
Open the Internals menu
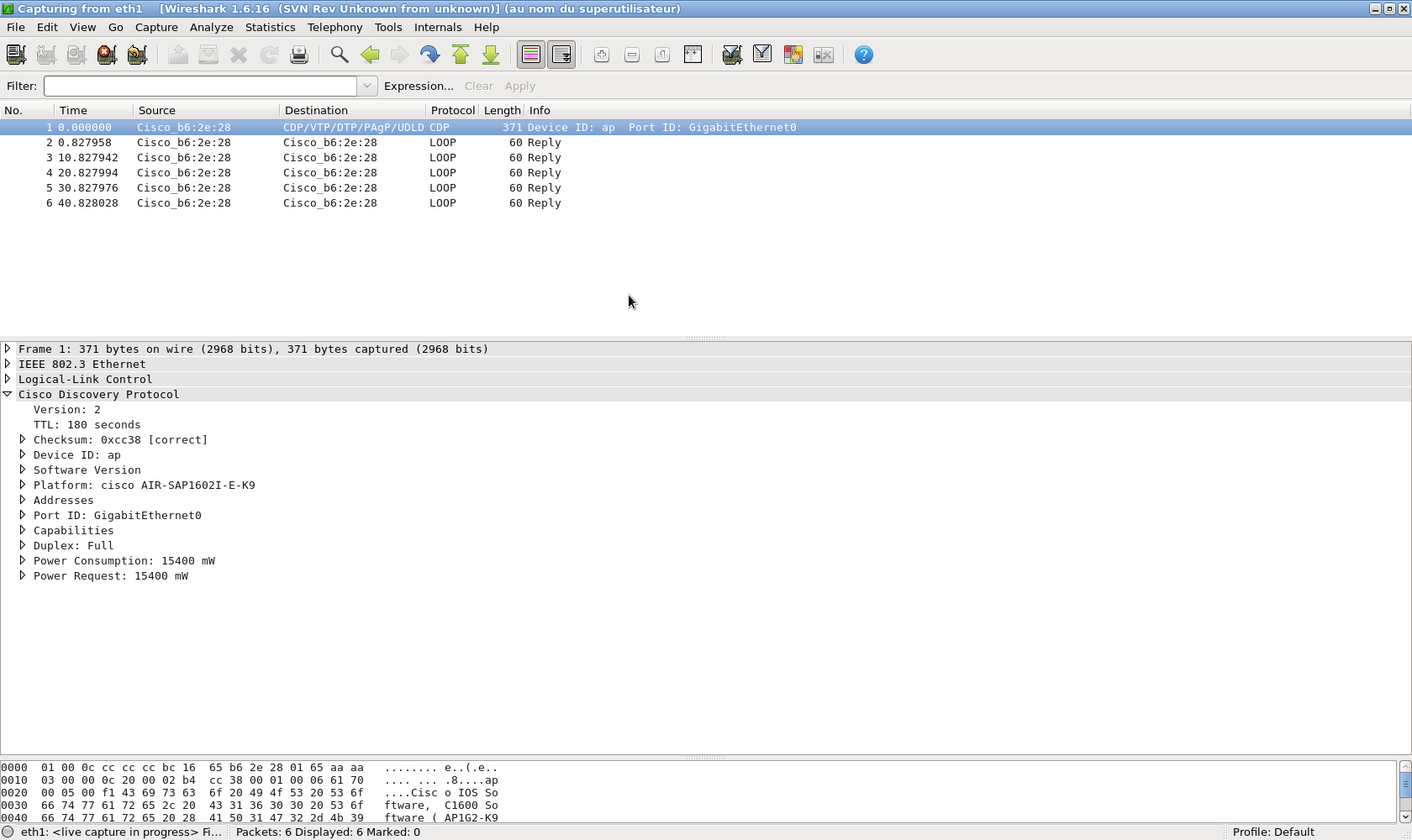pyautogui.click(x=438, y=27)
